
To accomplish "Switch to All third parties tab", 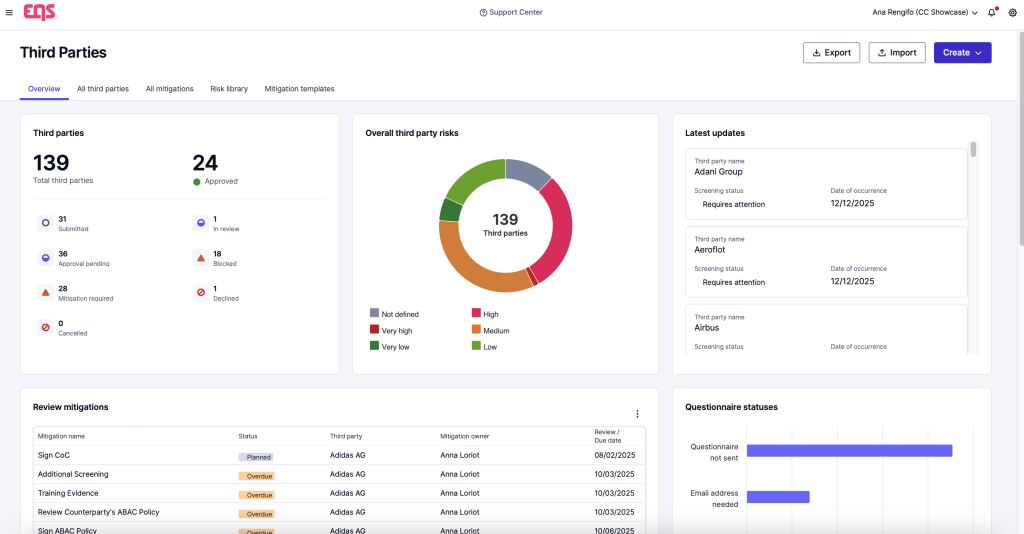I will point(103,89).
